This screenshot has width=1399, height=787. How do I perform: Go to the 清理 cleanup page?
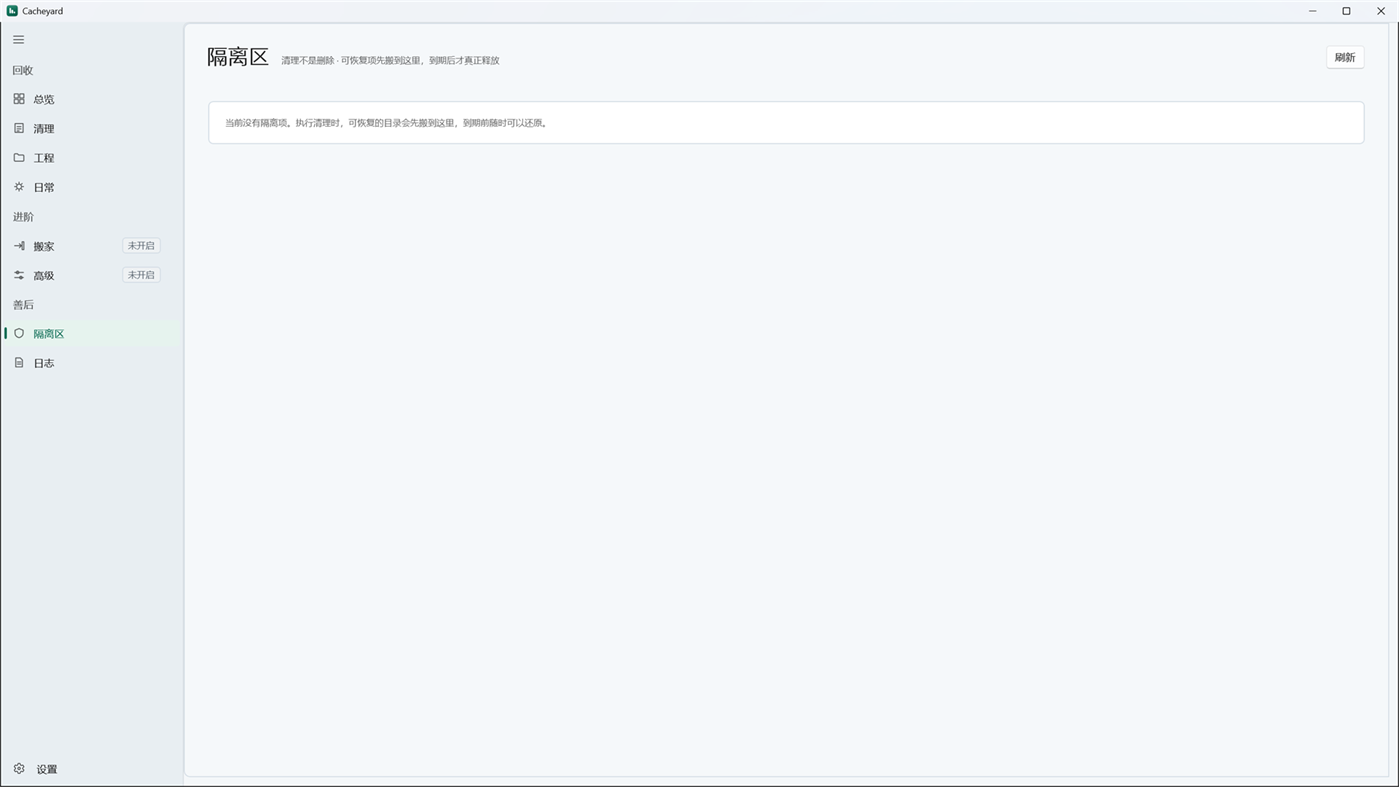(x=92, y=129)
